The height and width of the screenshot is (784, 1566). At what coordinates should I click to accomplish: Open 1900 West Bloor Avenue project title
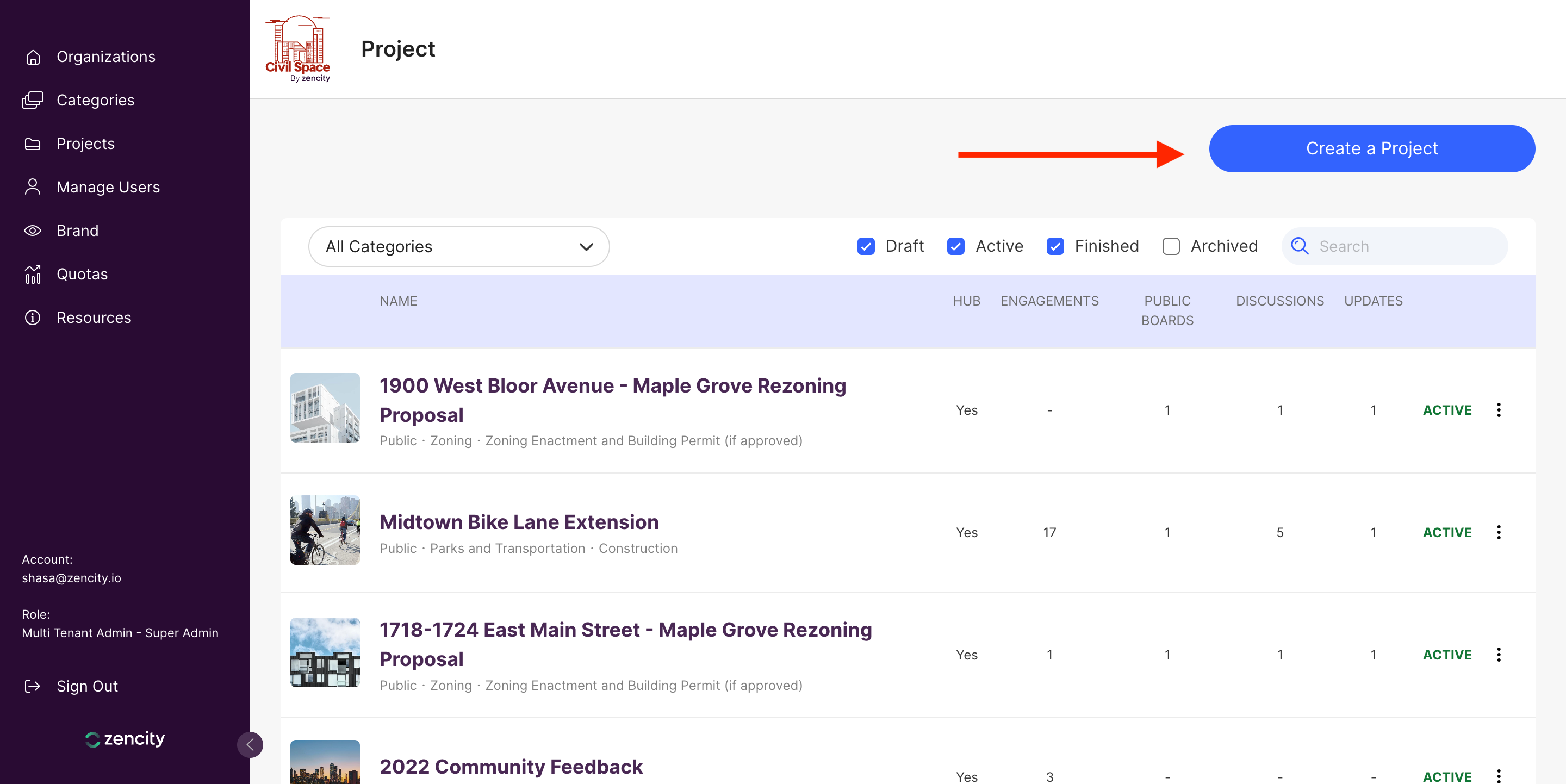click(613, 401)
